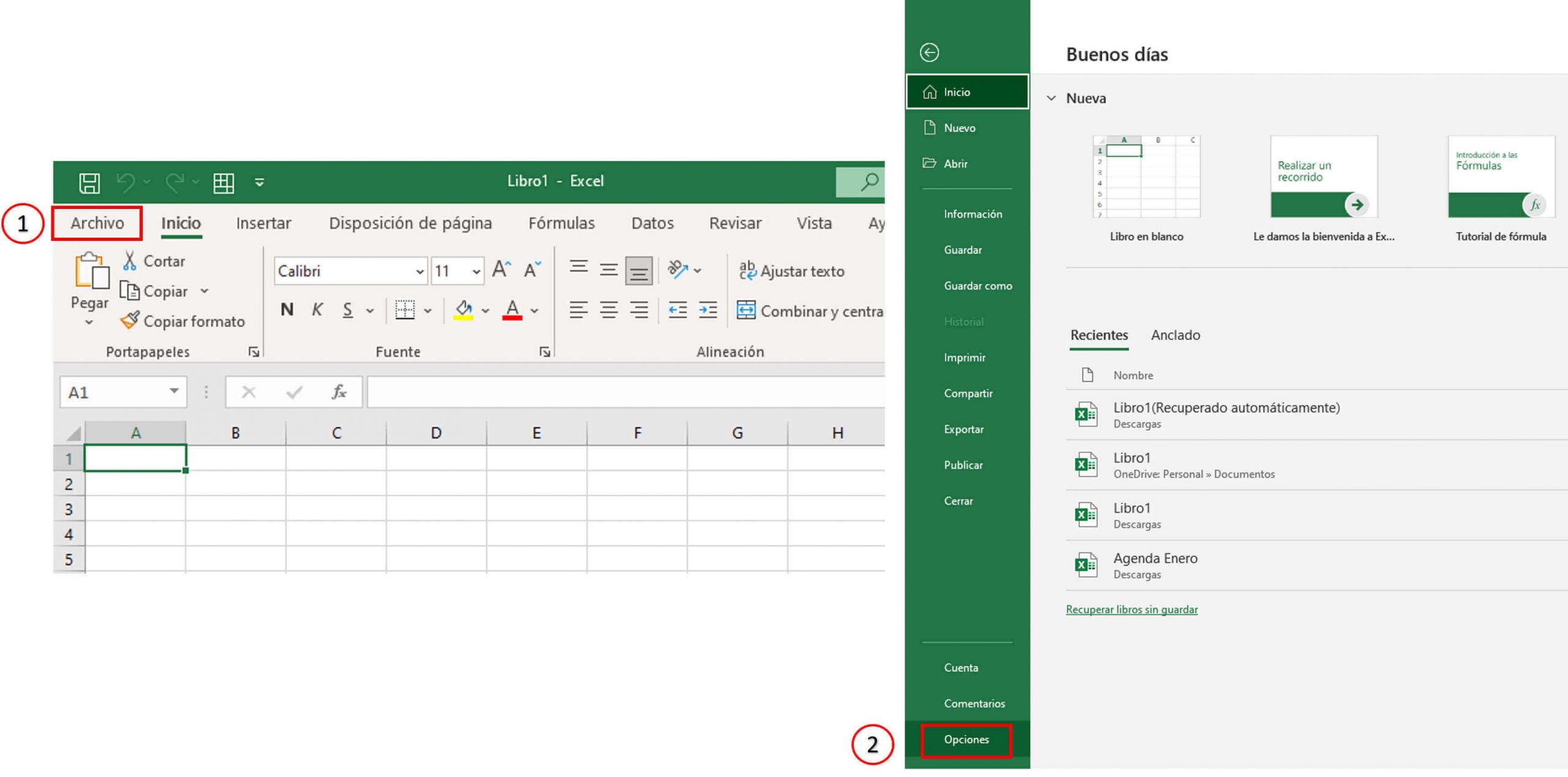Toggle underline formatting with the S button
The image size is (1568, 777).
(347, 310)
